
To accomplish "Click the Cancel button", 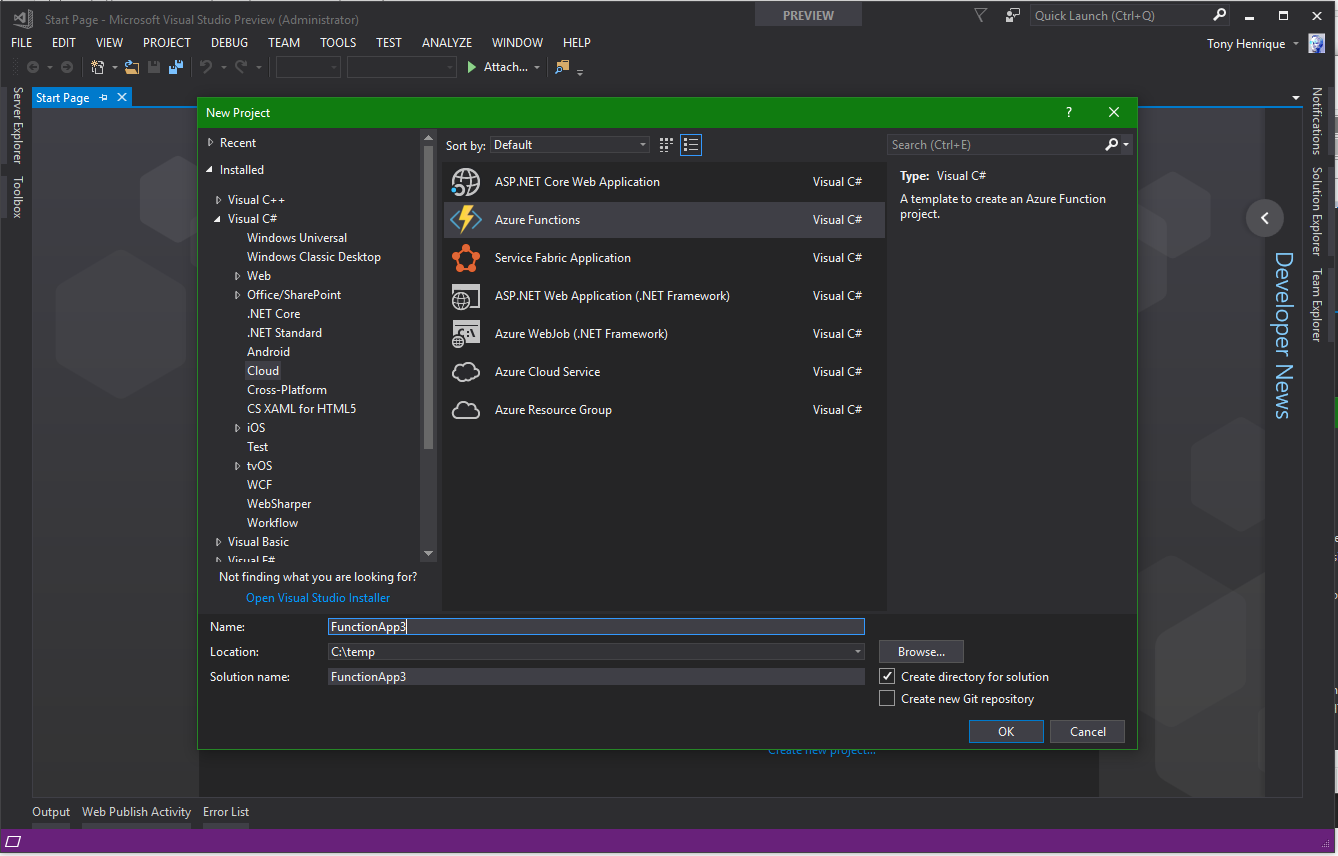I will [1088, 732].
